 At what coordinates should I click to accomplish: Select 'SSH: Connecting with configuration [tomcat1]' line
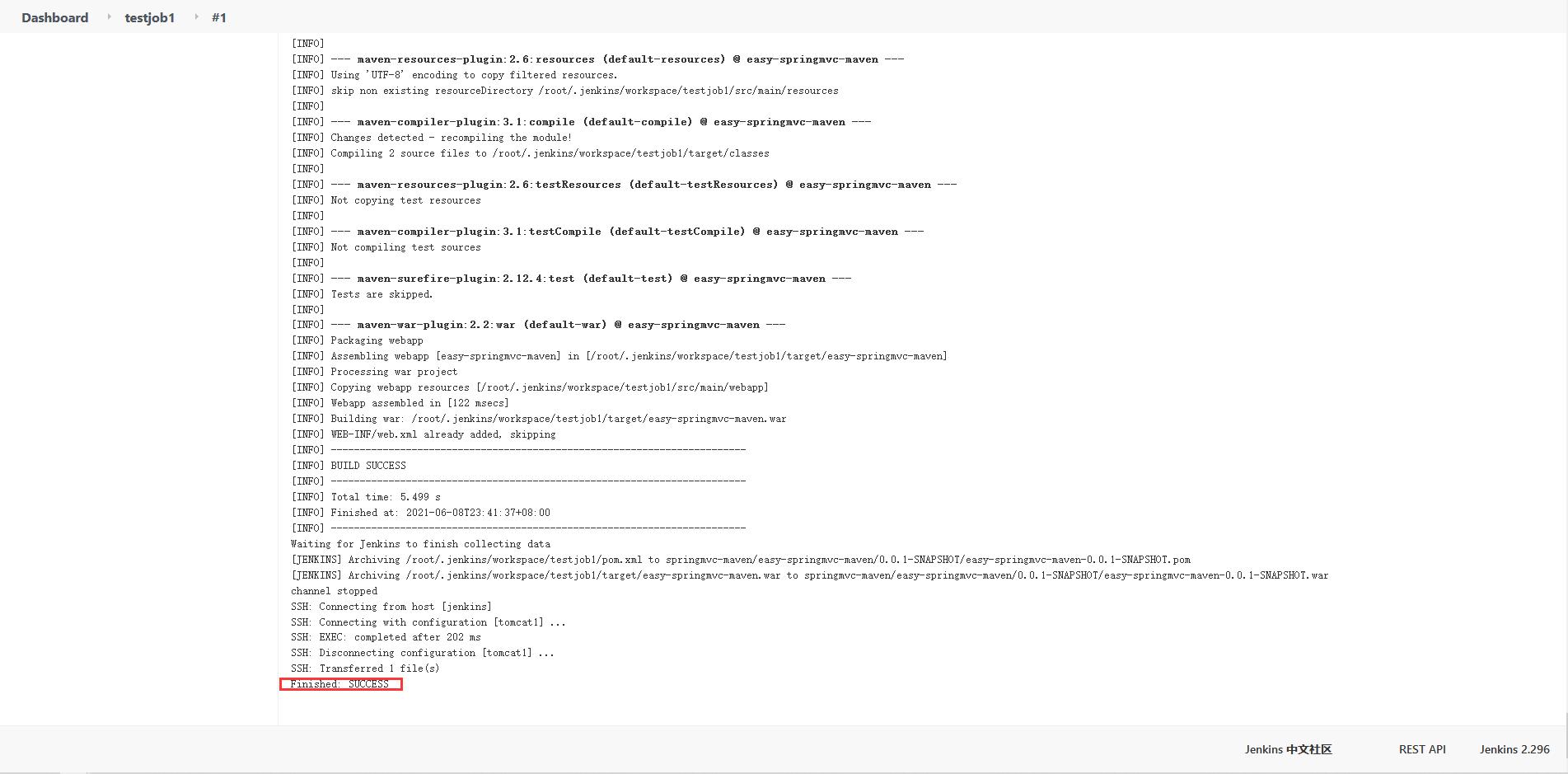pos(428,622)
